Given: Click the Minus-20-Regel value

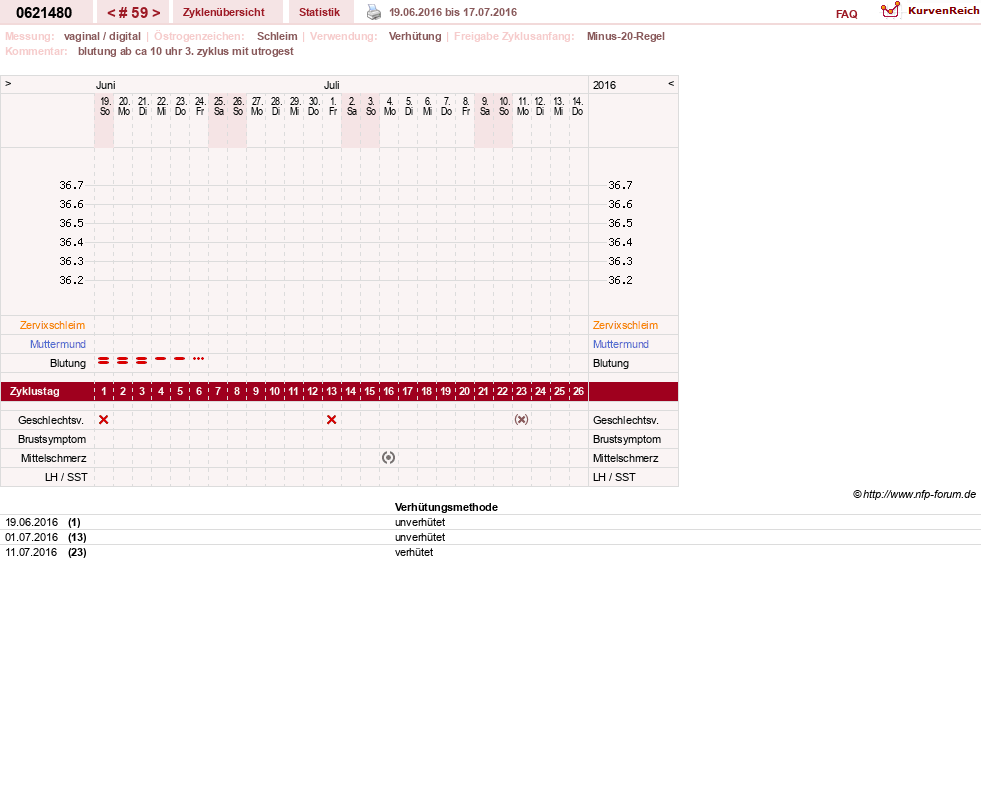Looking at the screenshot, I should pos(626,36).
